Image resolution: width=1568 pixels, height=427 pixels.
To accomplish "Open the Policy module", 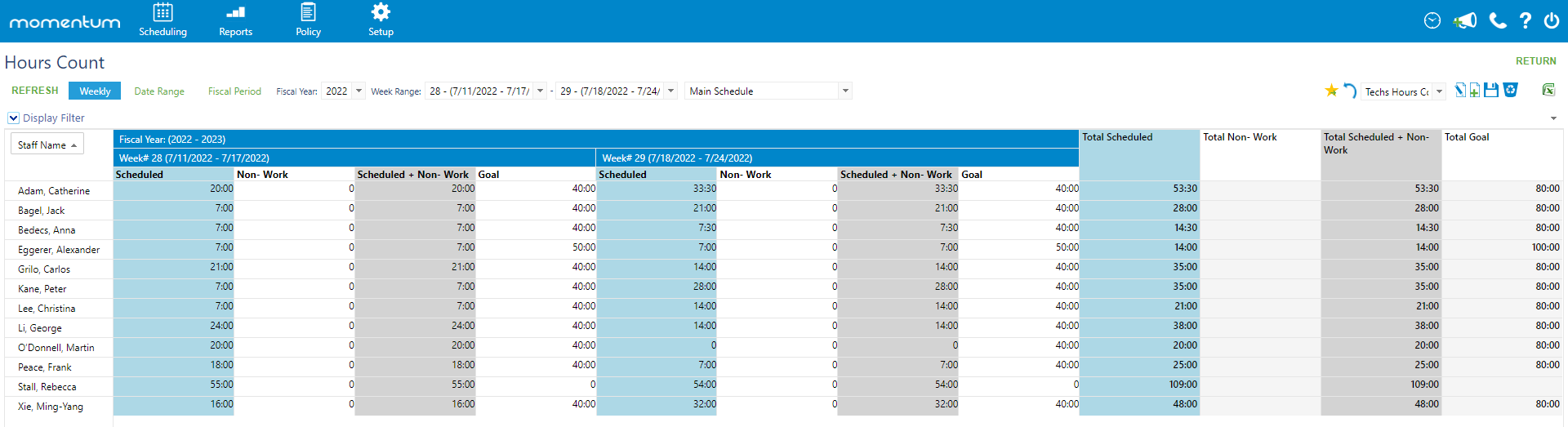I will [308, 20].
